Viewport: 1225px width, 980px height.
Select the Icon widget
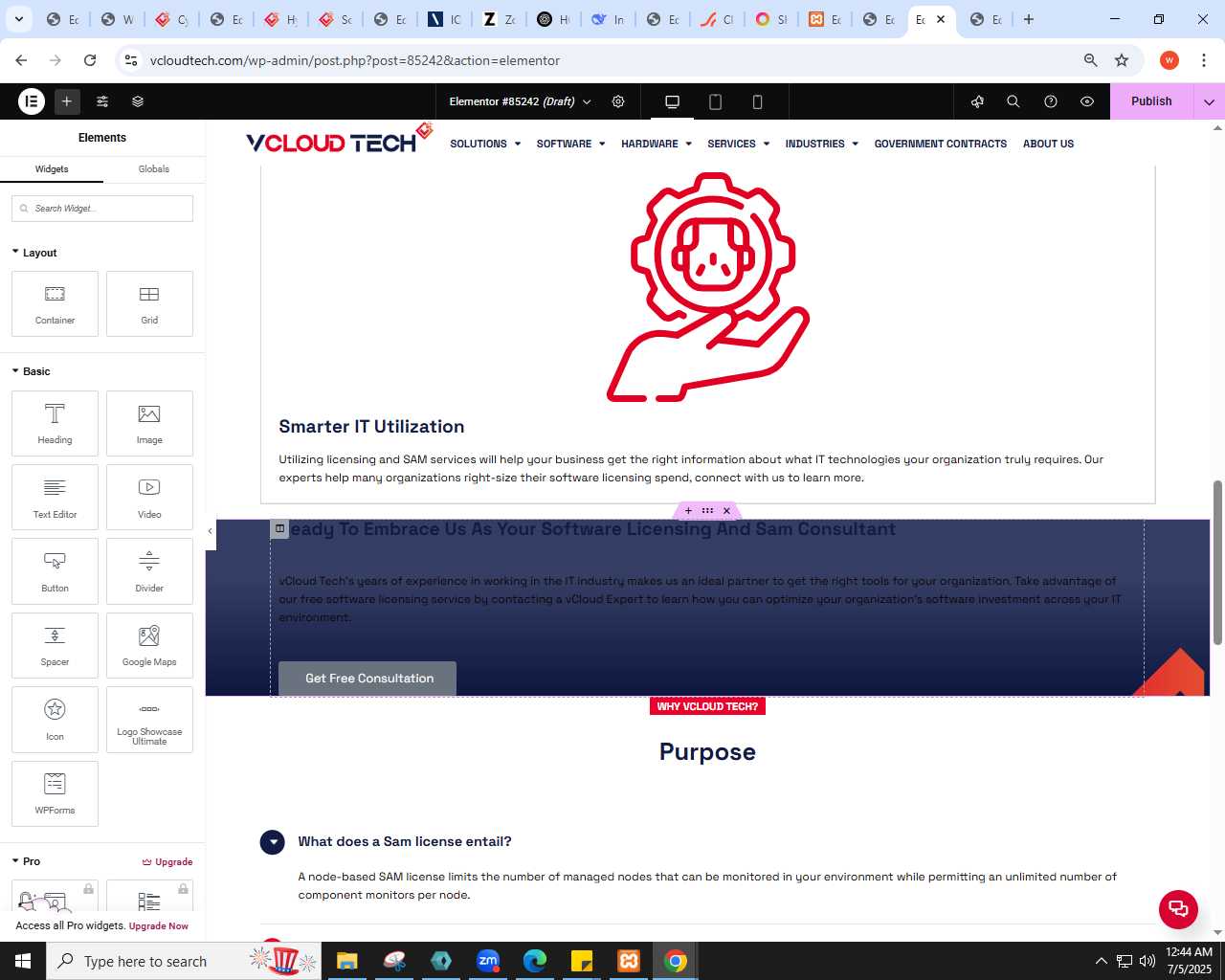[x=55, y=720]
